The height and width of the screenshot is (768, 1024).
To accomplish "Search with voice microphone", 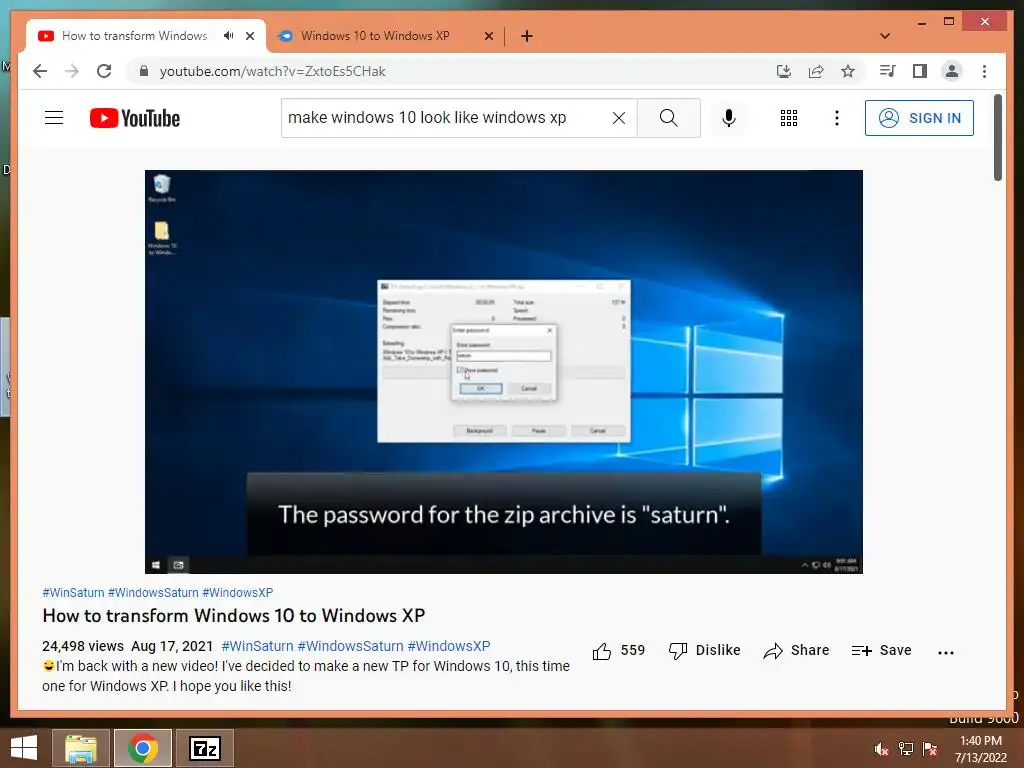I will (x=729, y=118).
